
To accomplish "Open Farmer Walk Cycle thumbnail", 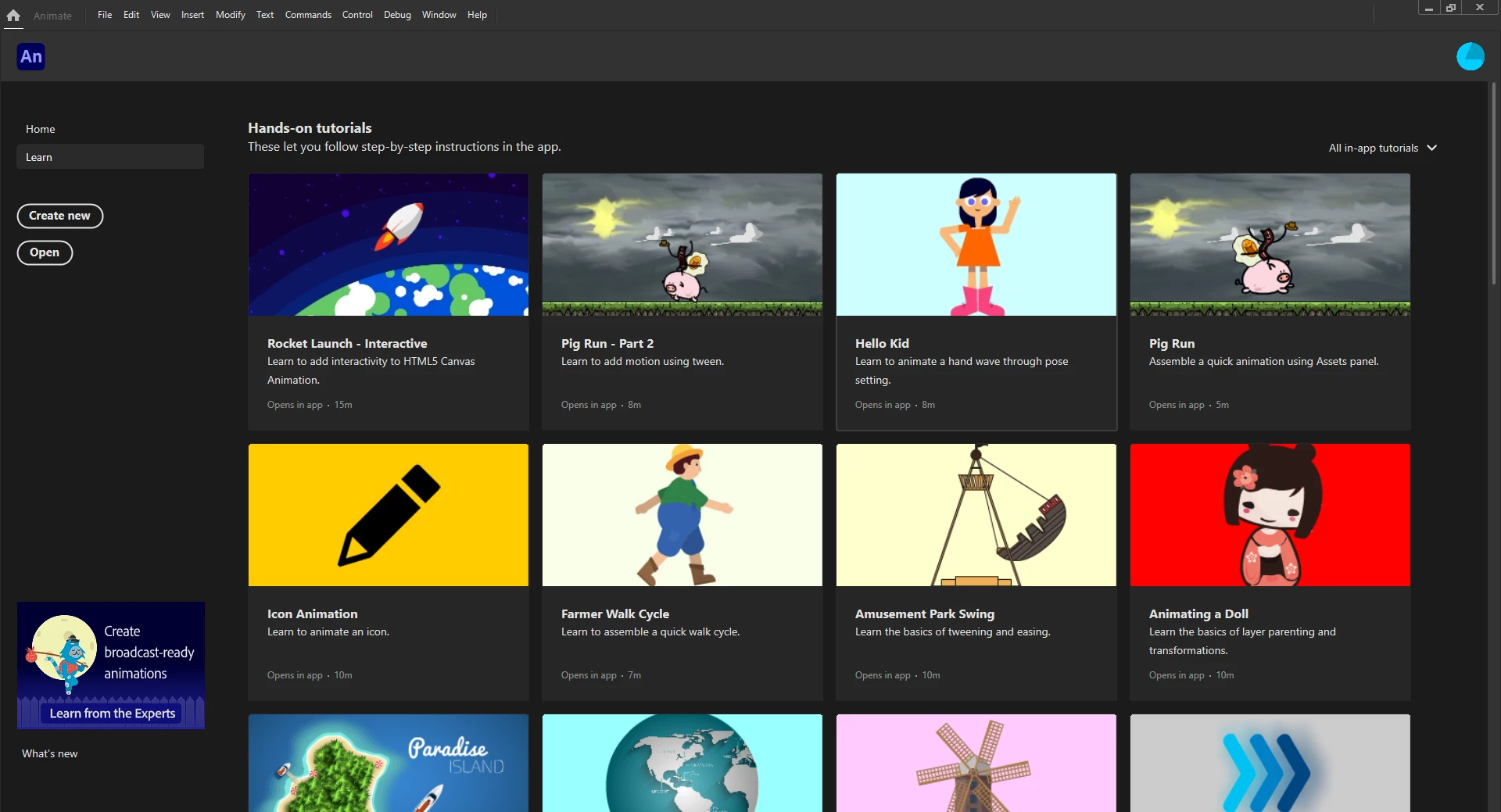I will (682, 515).
